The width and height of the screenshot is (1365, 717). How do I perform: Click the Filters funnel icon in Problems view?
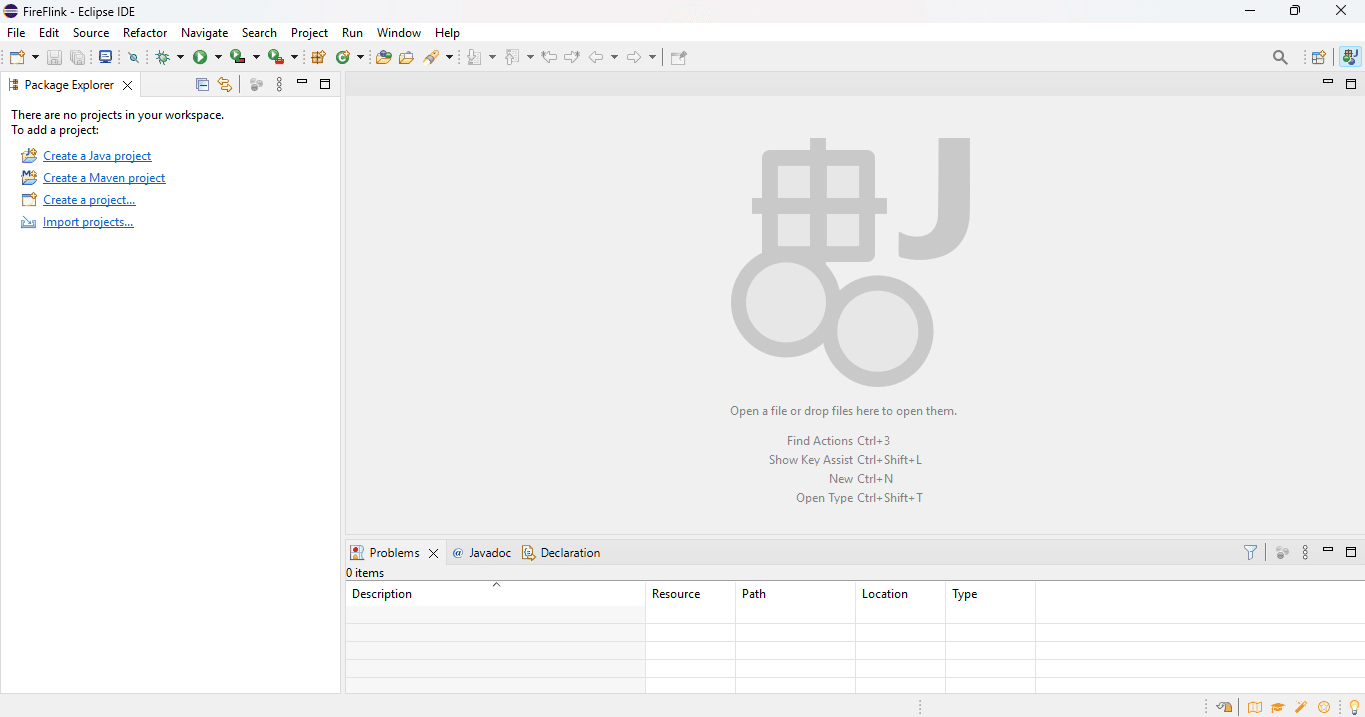coord(1250,552)
